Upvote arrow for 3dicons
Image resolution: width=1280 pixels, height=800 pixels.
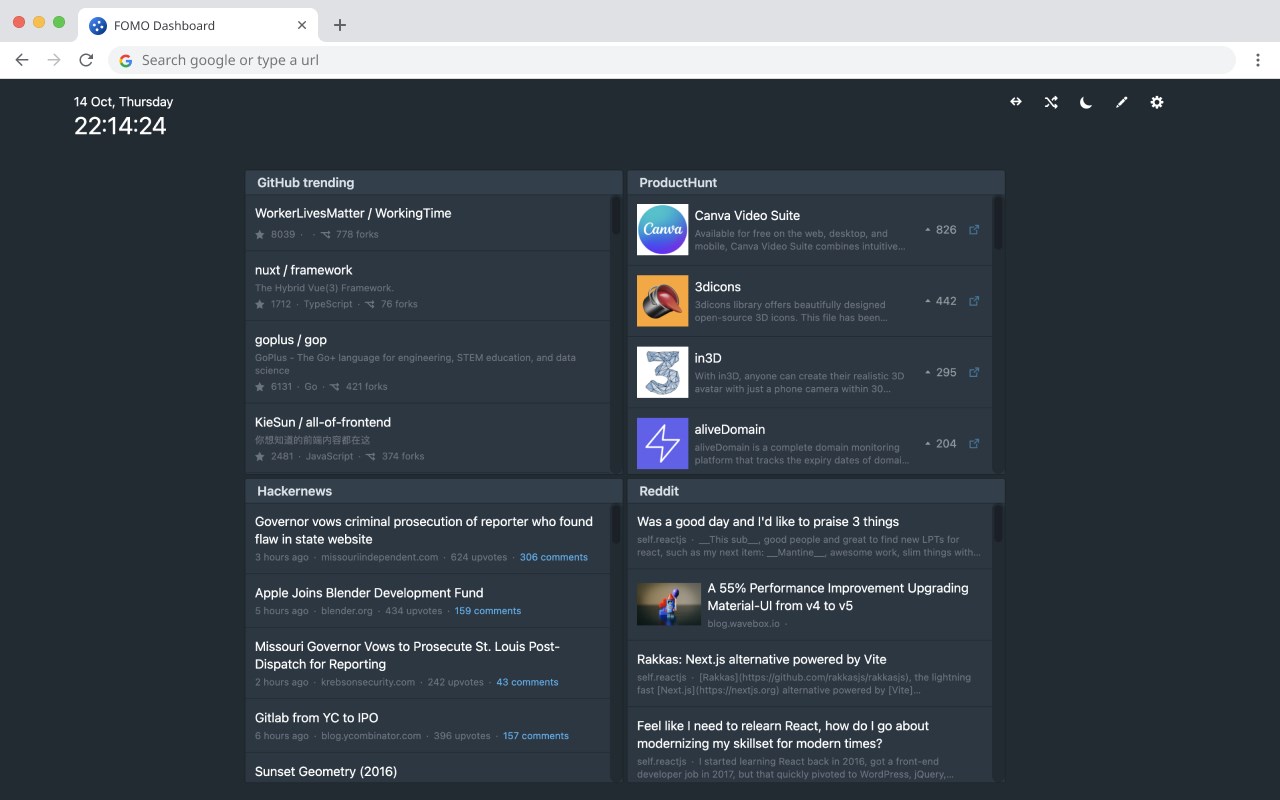[928, 301]
